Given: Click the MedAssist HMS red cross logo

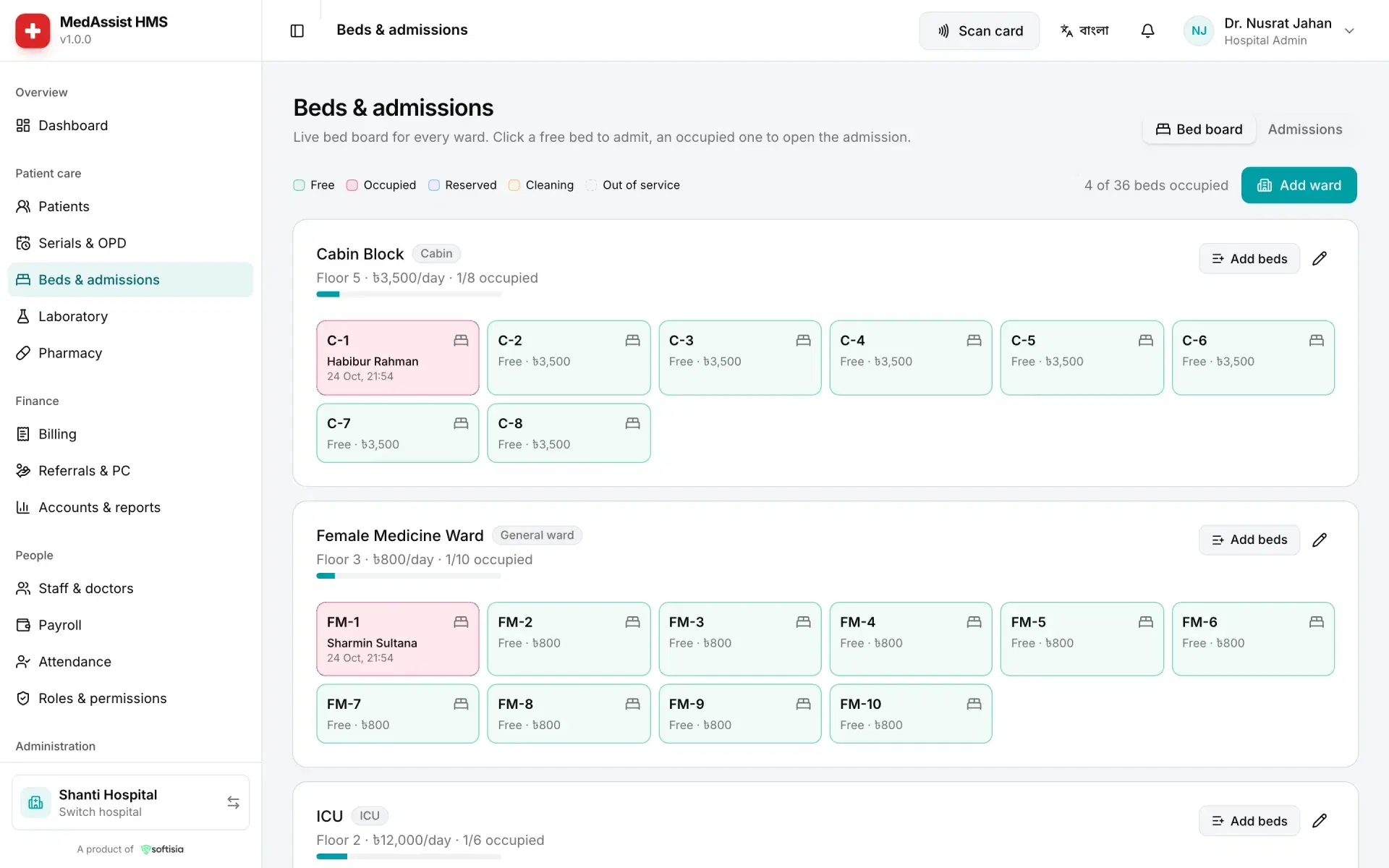Looking at the screenshot, I should (33, 30).
